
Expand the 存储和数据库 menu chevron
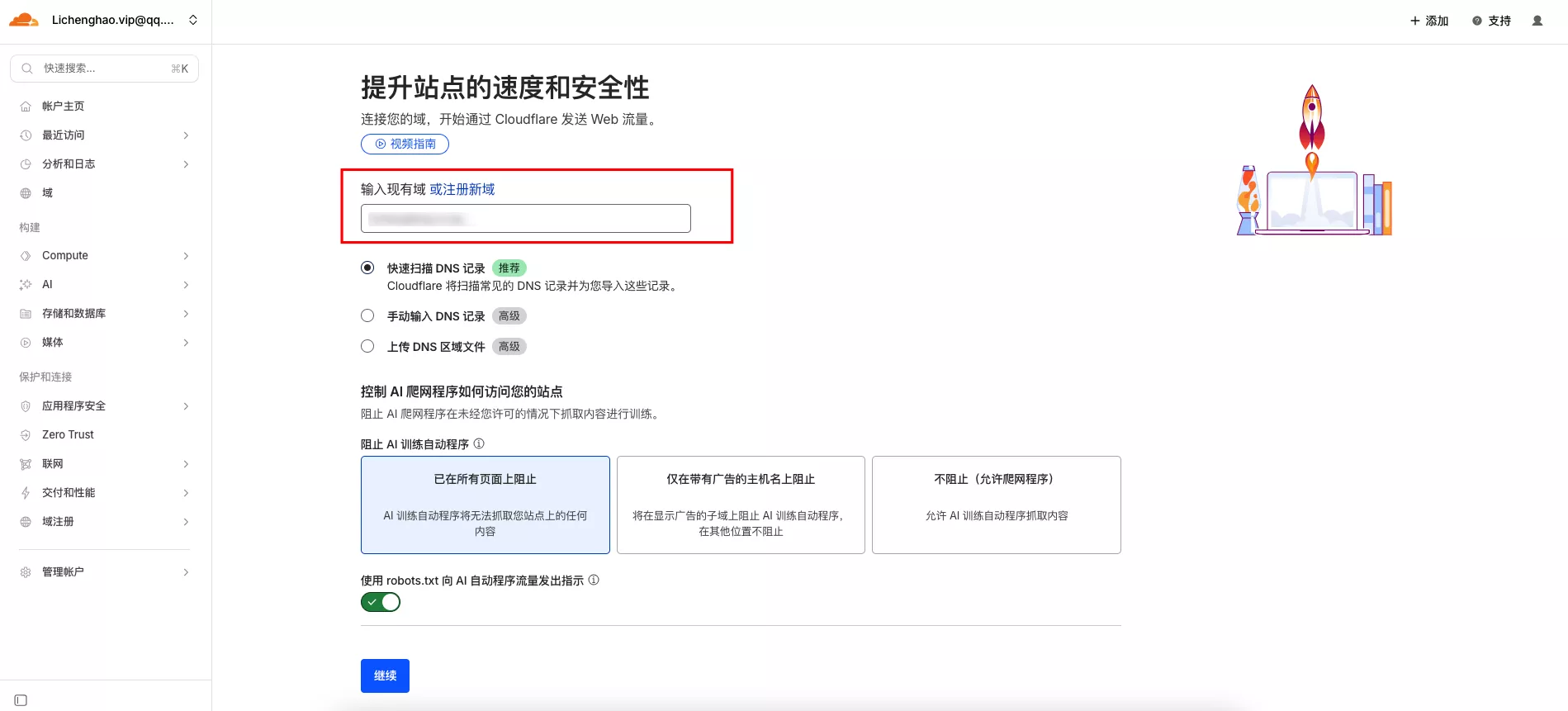click(186, 314)
